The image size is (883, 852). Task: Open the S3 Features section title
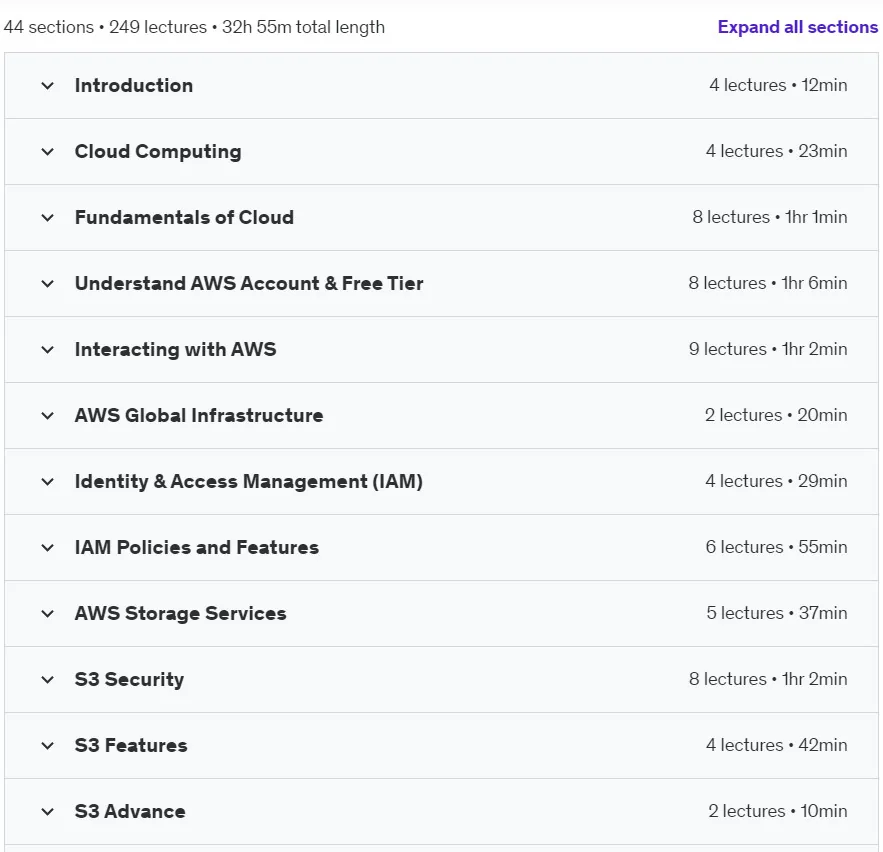click(131, 745)
